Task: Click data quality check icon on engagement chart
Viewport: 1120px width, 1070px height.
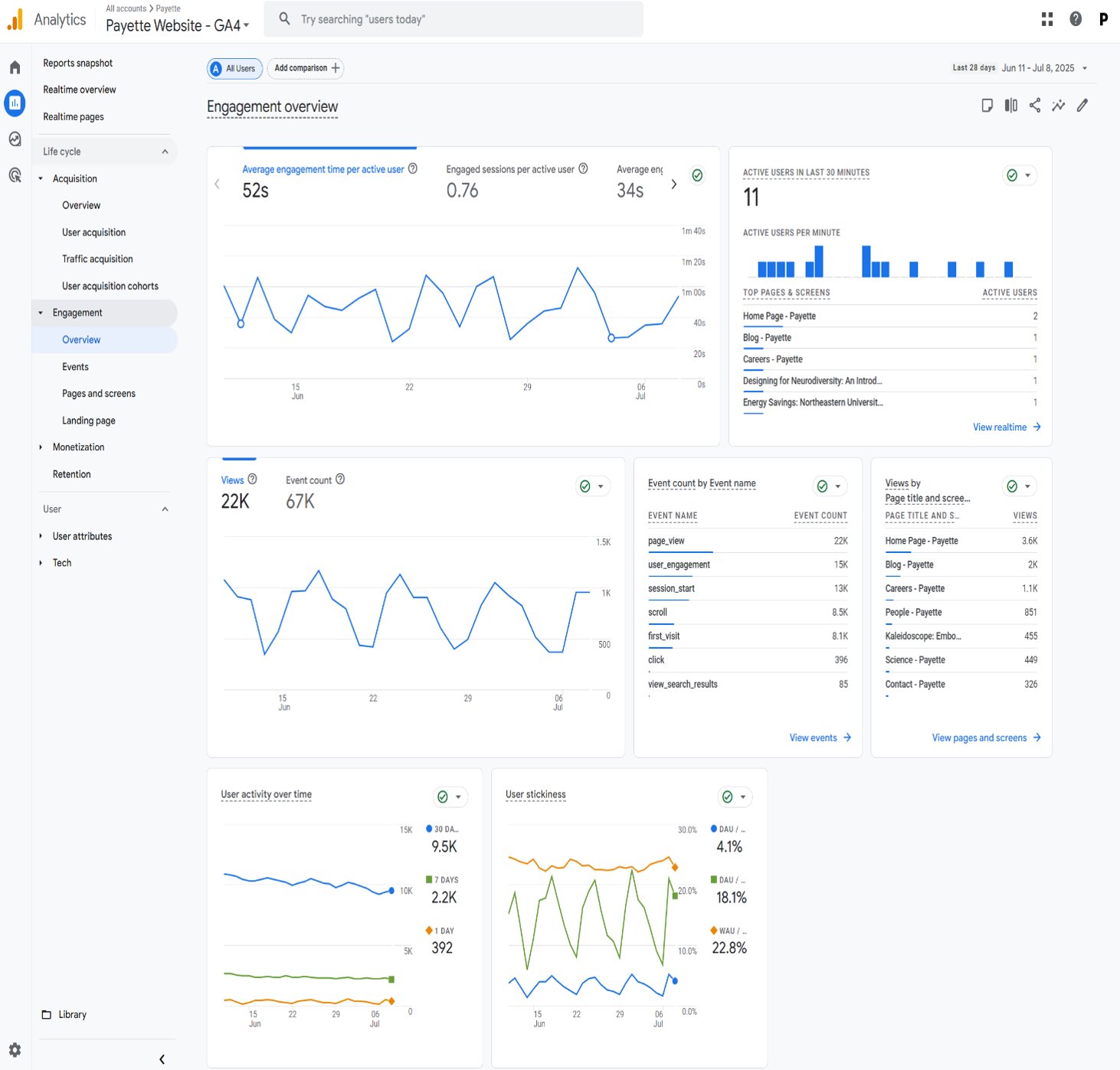Action: [697, 175]
